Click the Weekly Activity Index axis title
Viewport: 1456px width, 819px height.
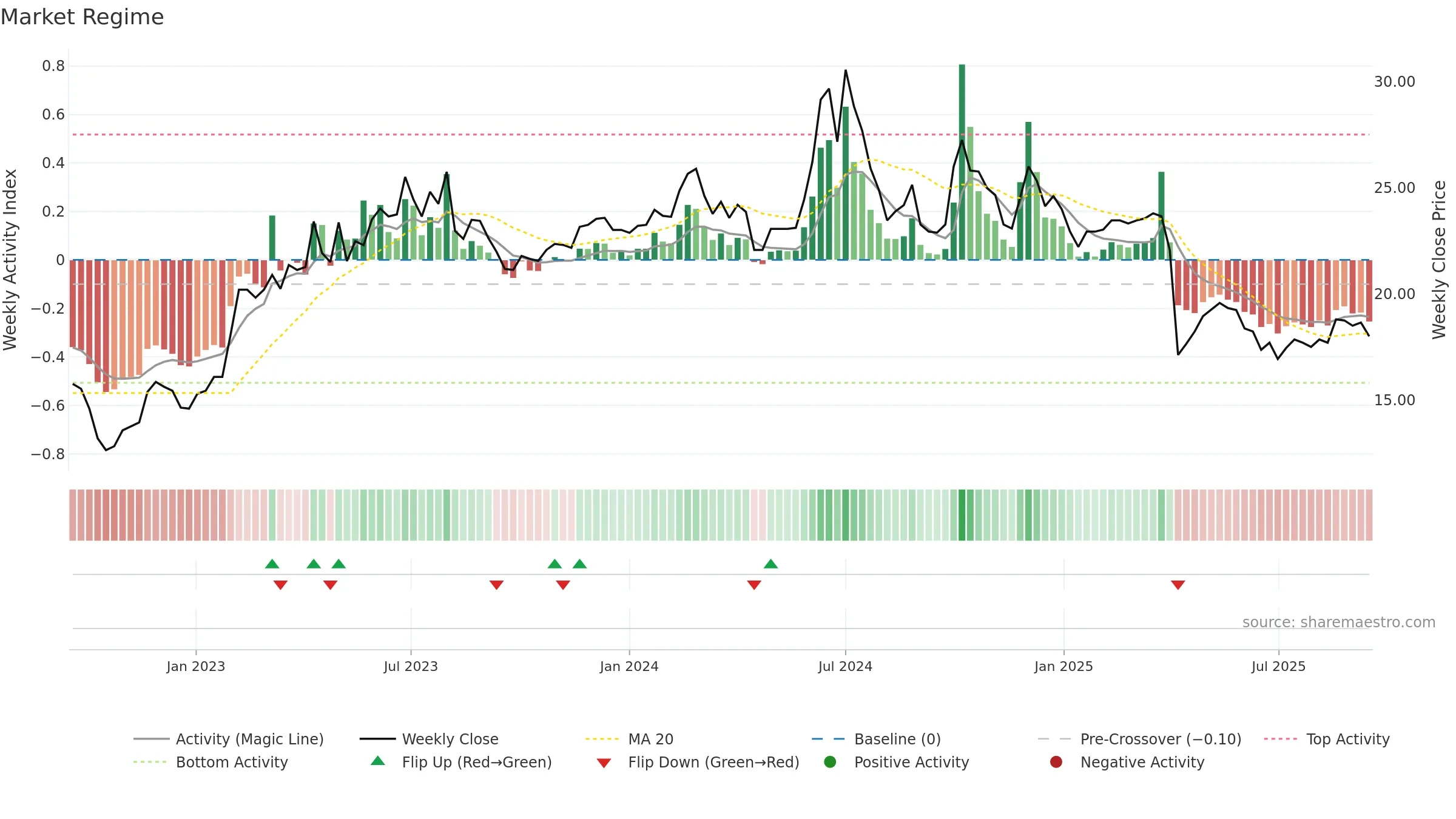pyautogui.click(x=10, y=260)
